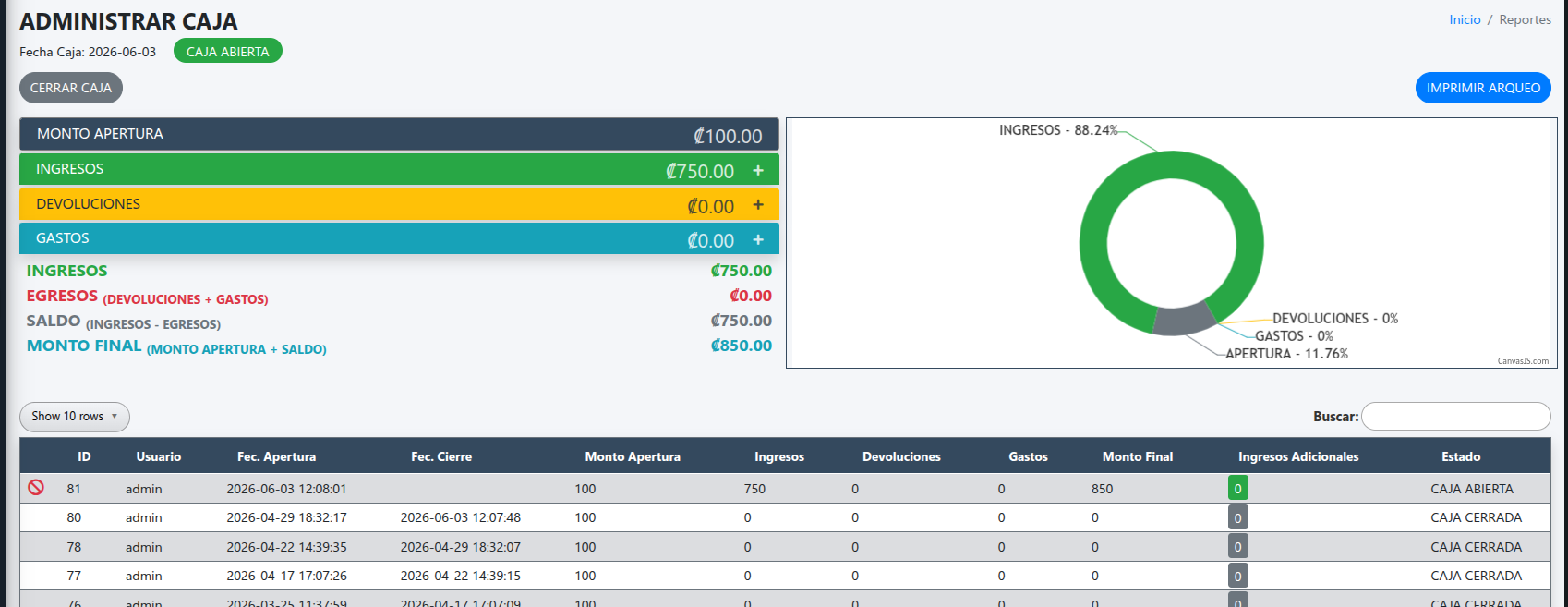Image resolution: width=1568 pixels, height=607 pixels.
Task: Sort table by Estado column
Action: tap(1461, 456)
